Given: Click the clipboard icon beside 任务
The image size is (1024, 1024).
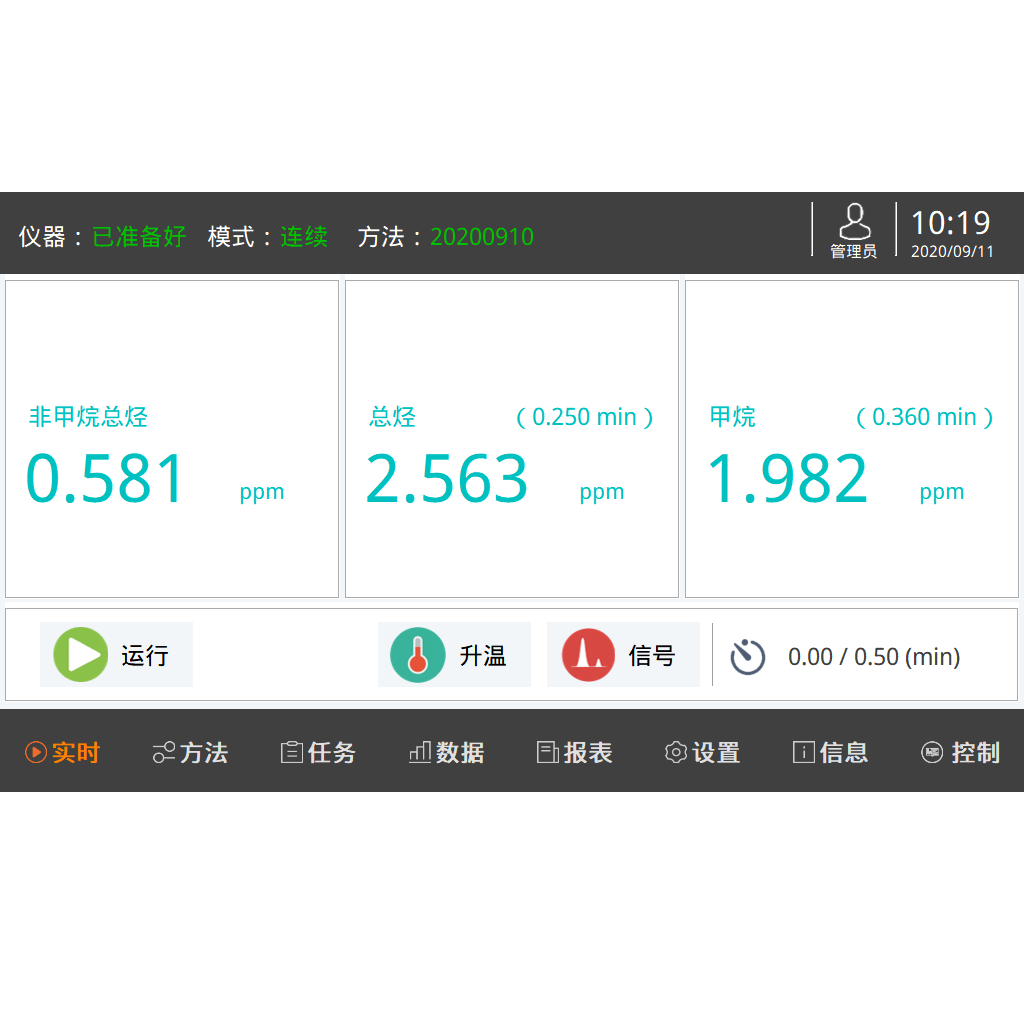Looking at the screenshot, I should pos(292,753).
